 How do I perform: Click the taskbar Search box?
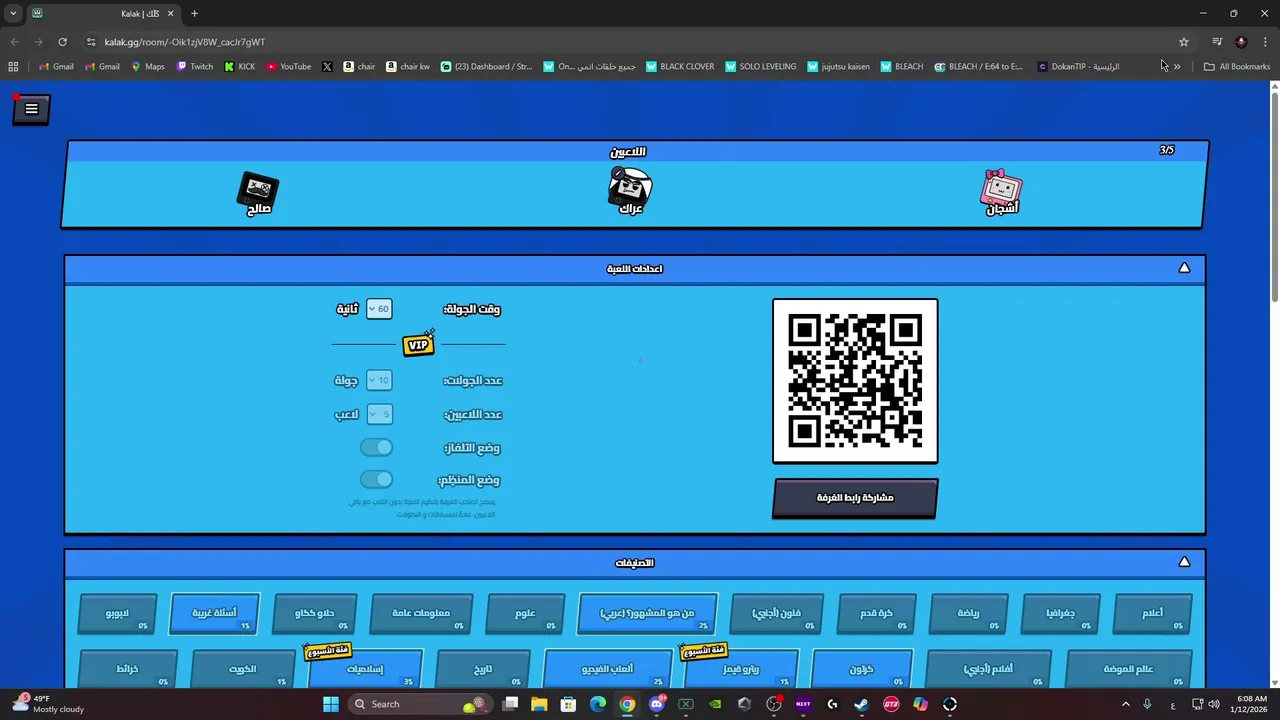pyautogui.click(x=420, y=704)
